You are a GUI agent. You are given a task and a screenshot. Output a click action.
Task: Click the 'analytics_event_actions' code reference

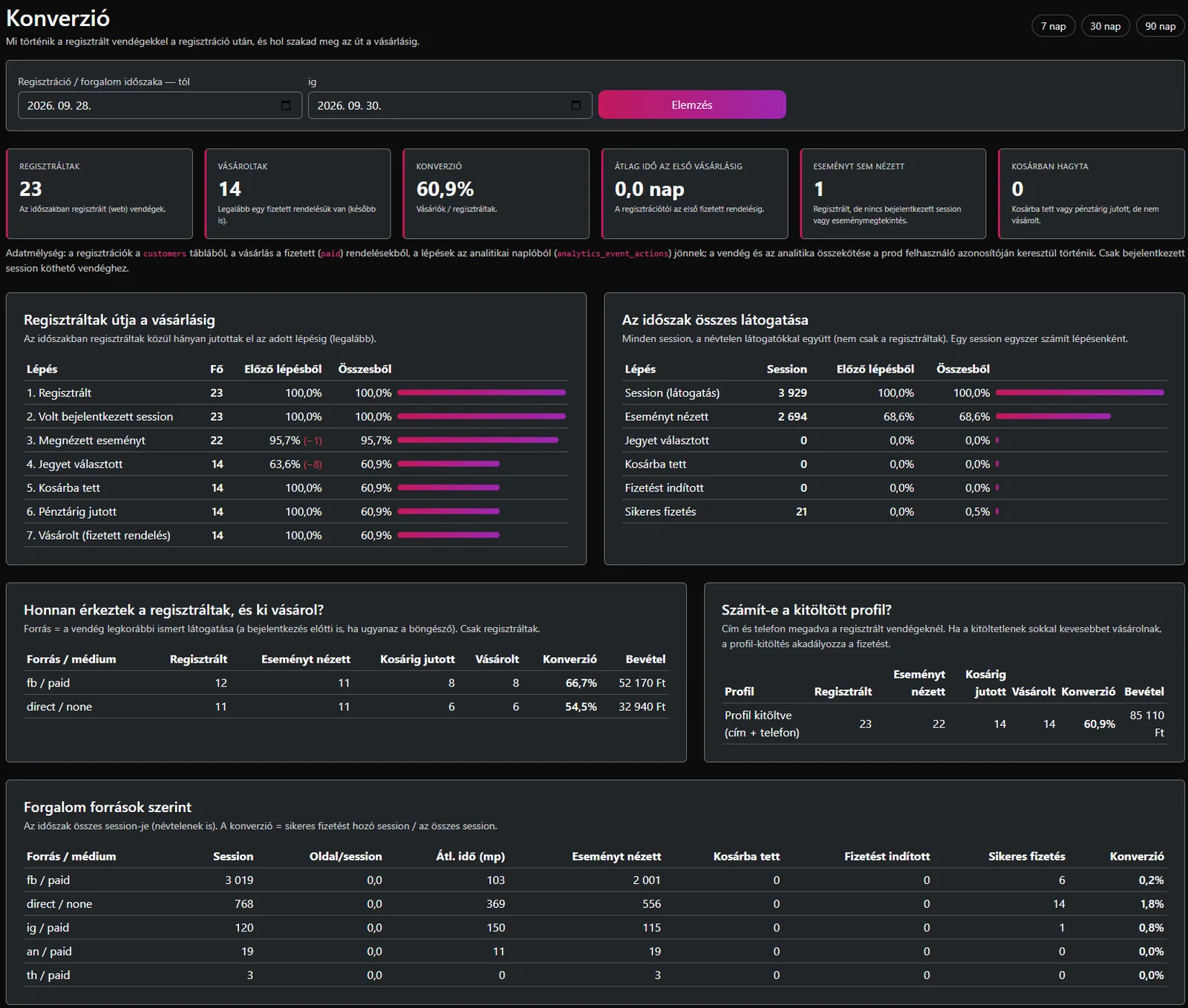(x=613, y=254)
